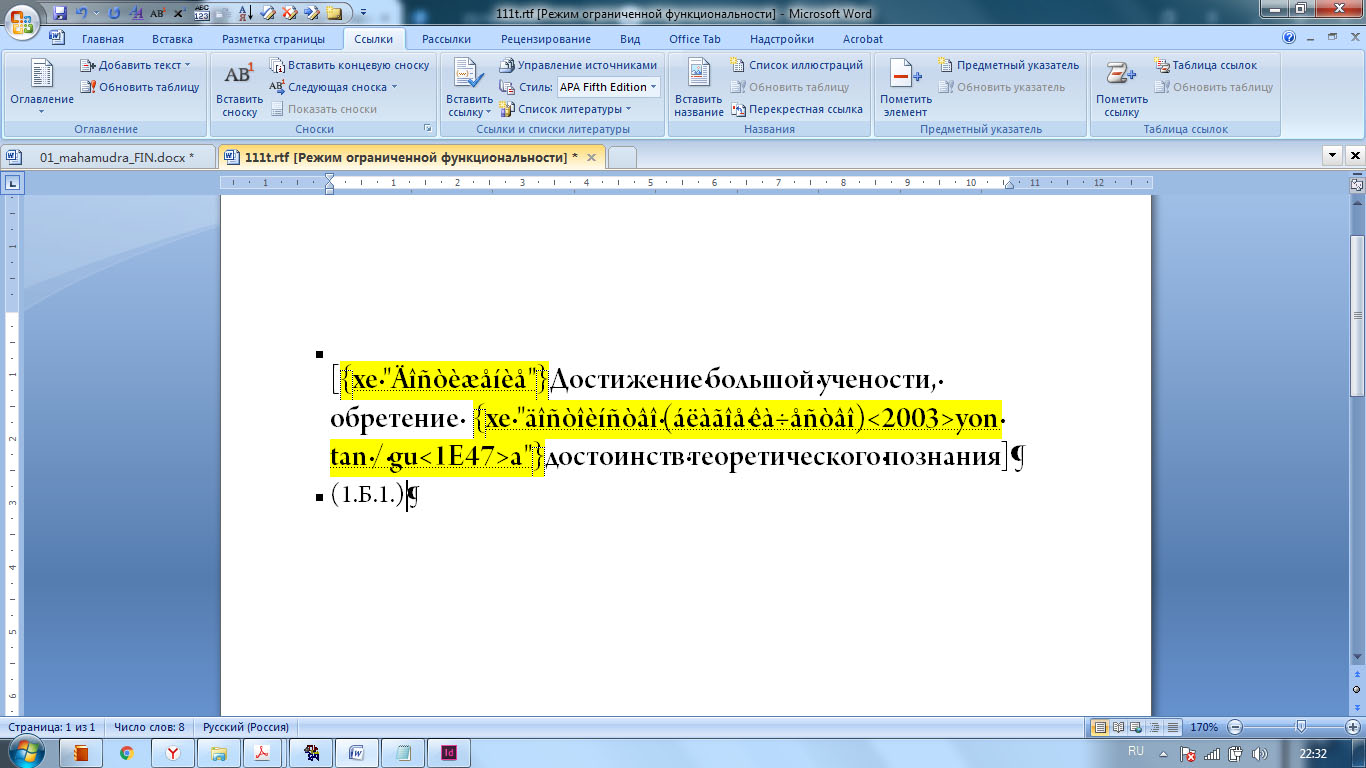Open Yandex browser from taskbar
This screenshot has height=768, width=1366.
pos(173,753)
